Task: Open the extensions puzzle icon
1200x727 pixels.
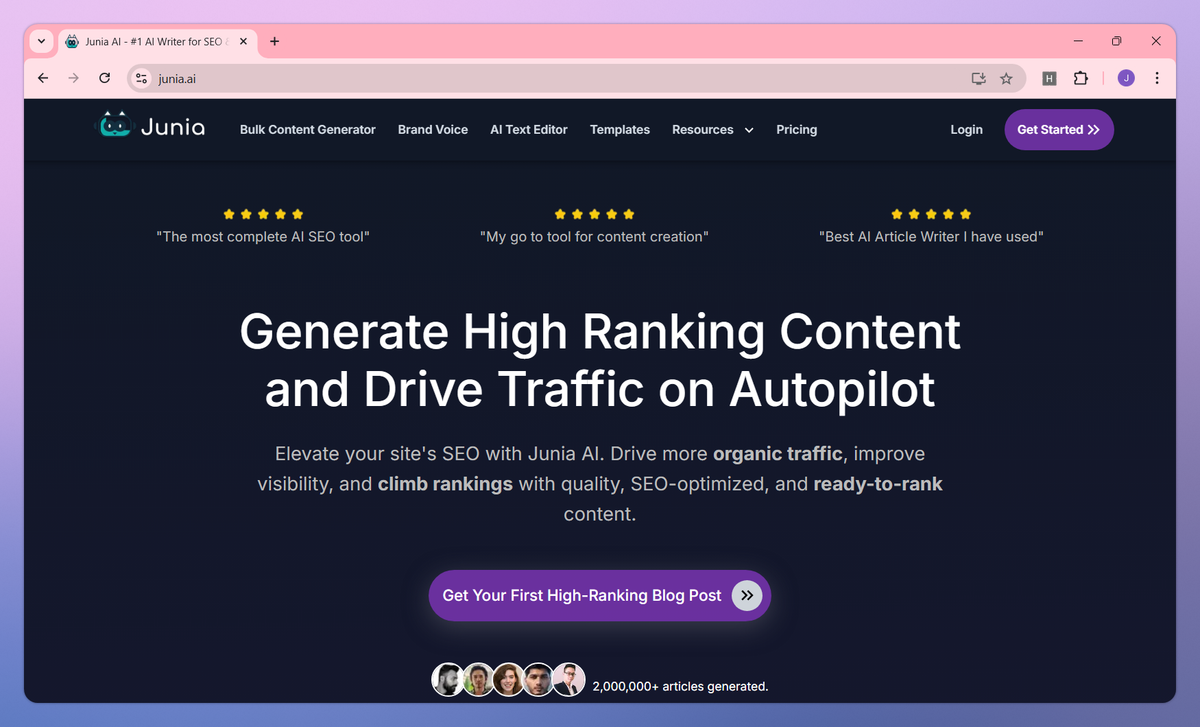Action: (1080, 78)
